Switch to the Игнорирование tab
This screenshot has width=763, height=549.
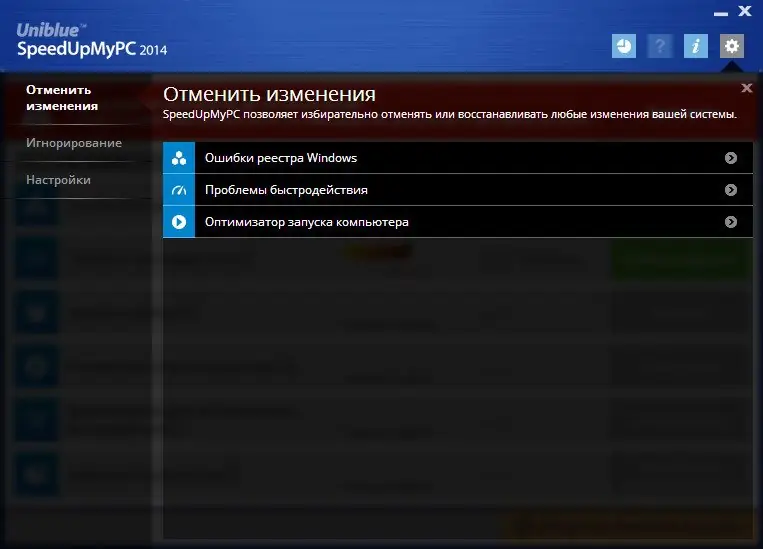pyautogui.click(x=74, y=143)
